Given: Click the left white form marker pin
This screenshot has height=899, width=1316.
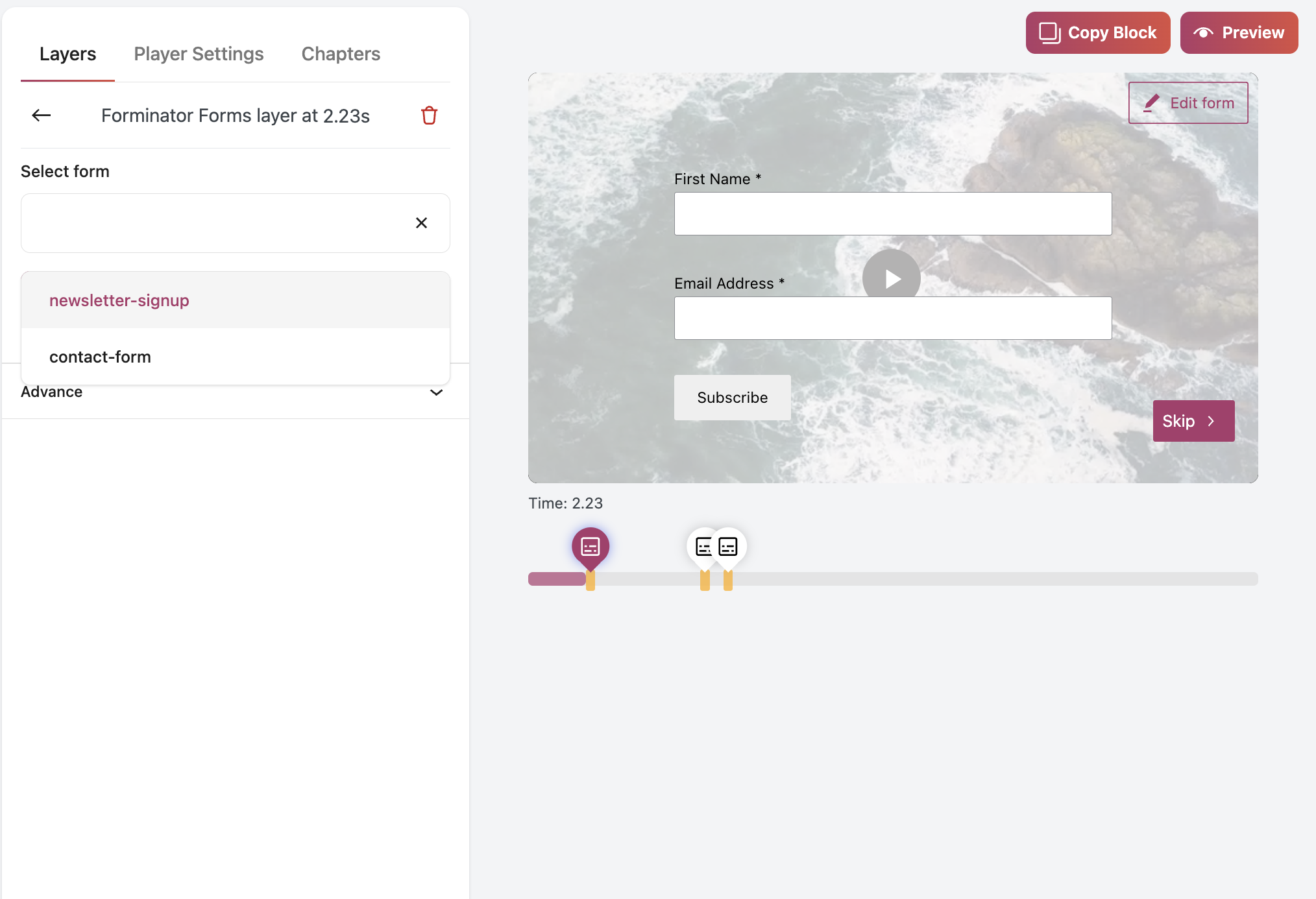Looking at the screenshot, I should pyautogui.click(x=703, y=547).
